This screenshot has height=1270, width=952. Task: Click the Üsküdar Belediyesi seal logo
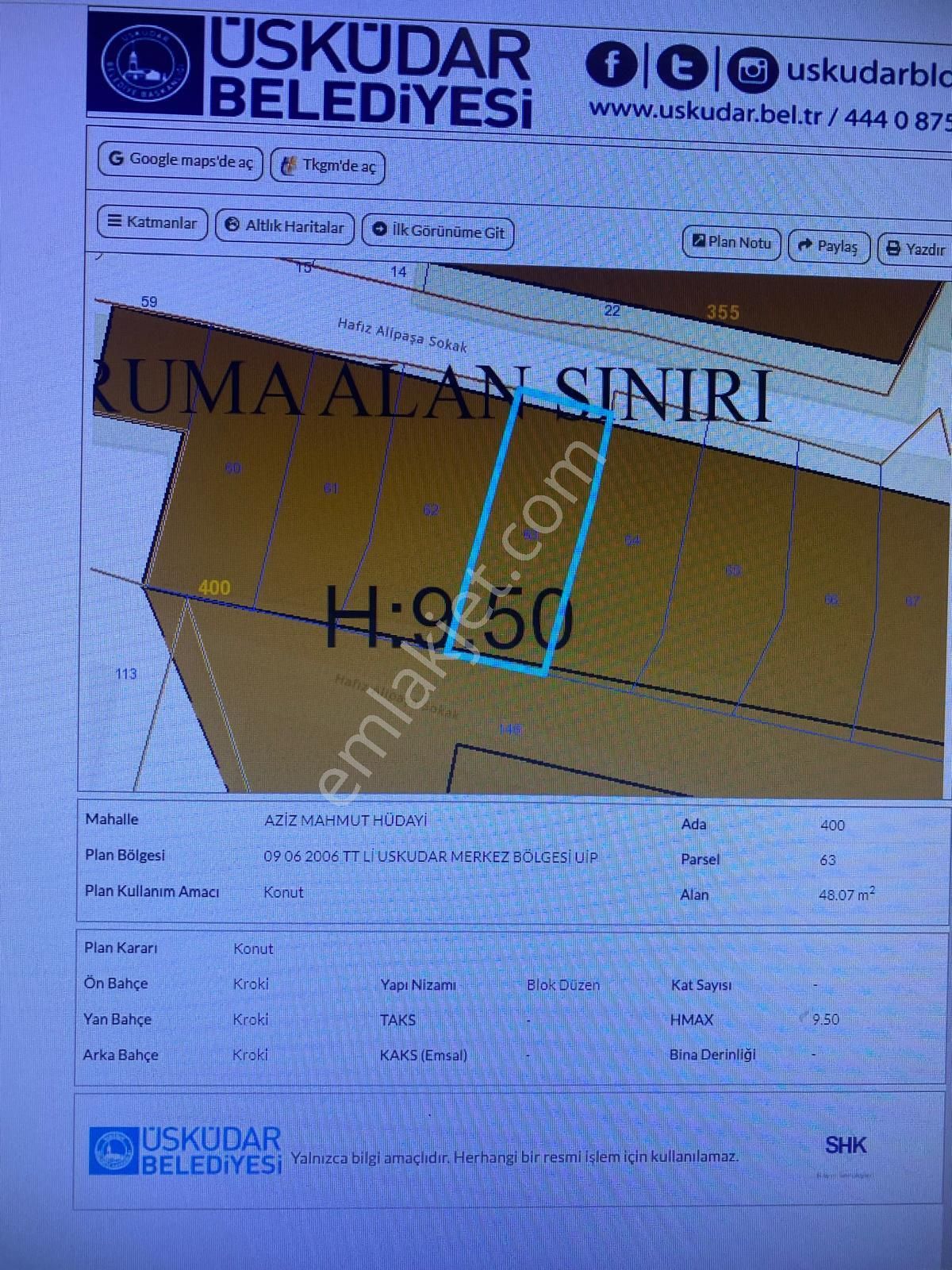pyautogui.click(x=147, y=64)
